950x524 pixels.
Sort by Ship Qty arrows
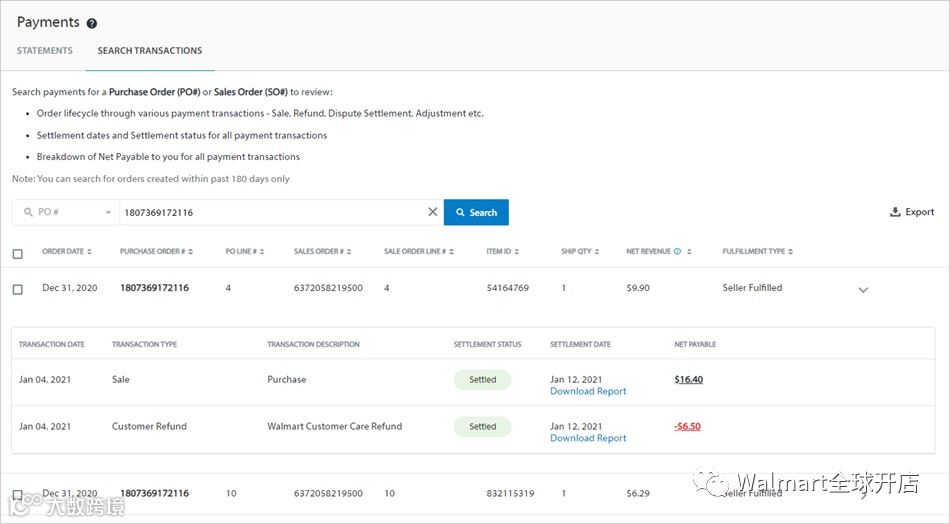(x=597, y=251)
